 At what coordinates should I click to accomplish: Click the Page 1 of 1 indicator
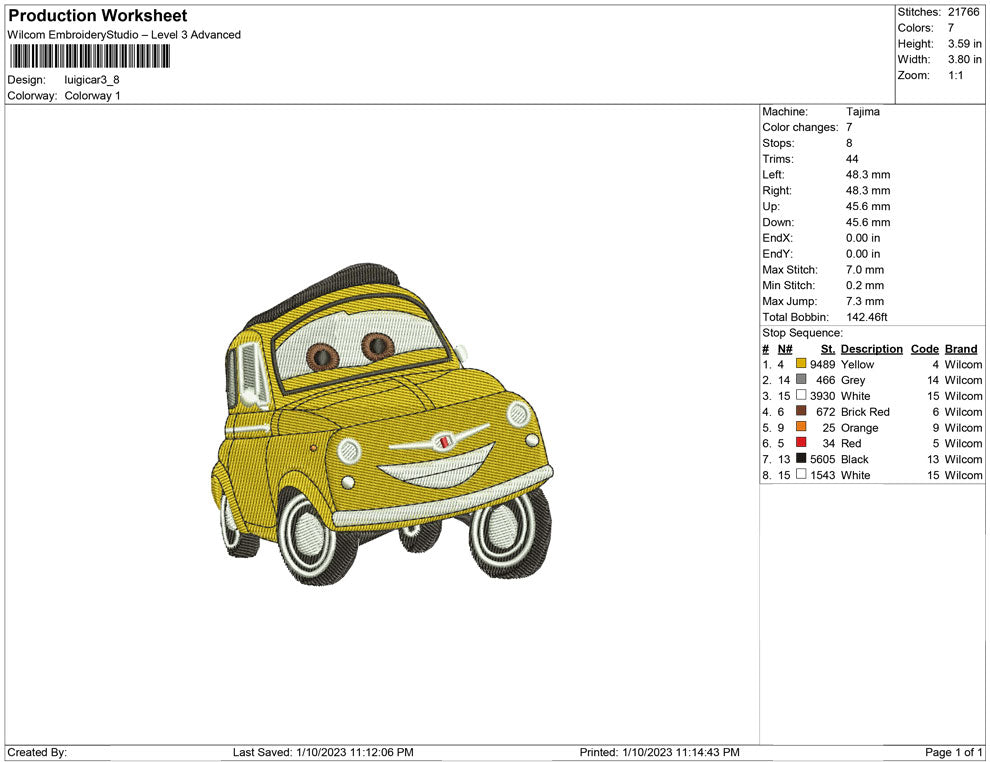point(954,752)
